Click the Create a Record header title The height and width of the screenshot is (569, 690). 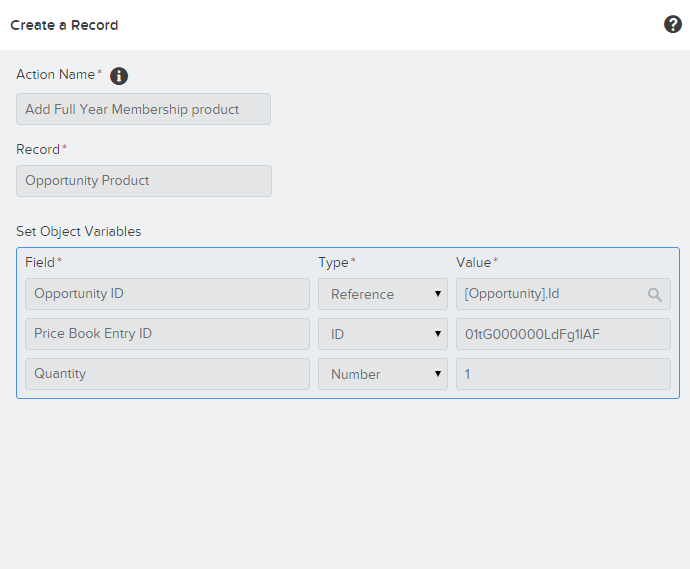click(64, 24)
